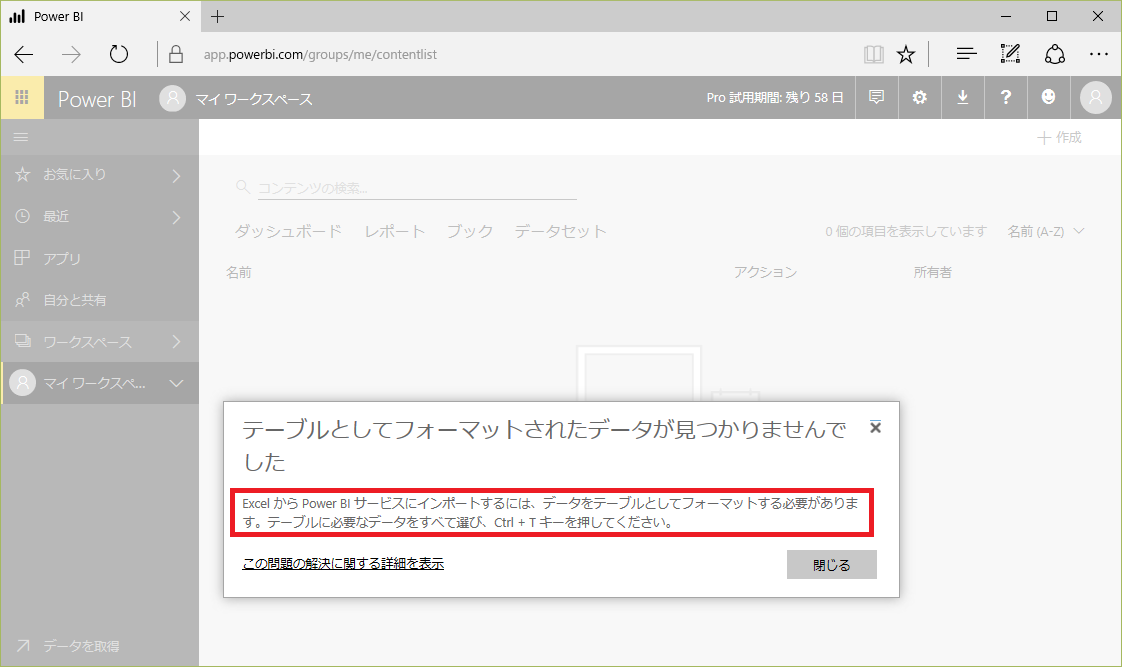The height and width of the screenshot is (667, 1122).
Task: Click the browser share icon
Action: (1055, 54)
